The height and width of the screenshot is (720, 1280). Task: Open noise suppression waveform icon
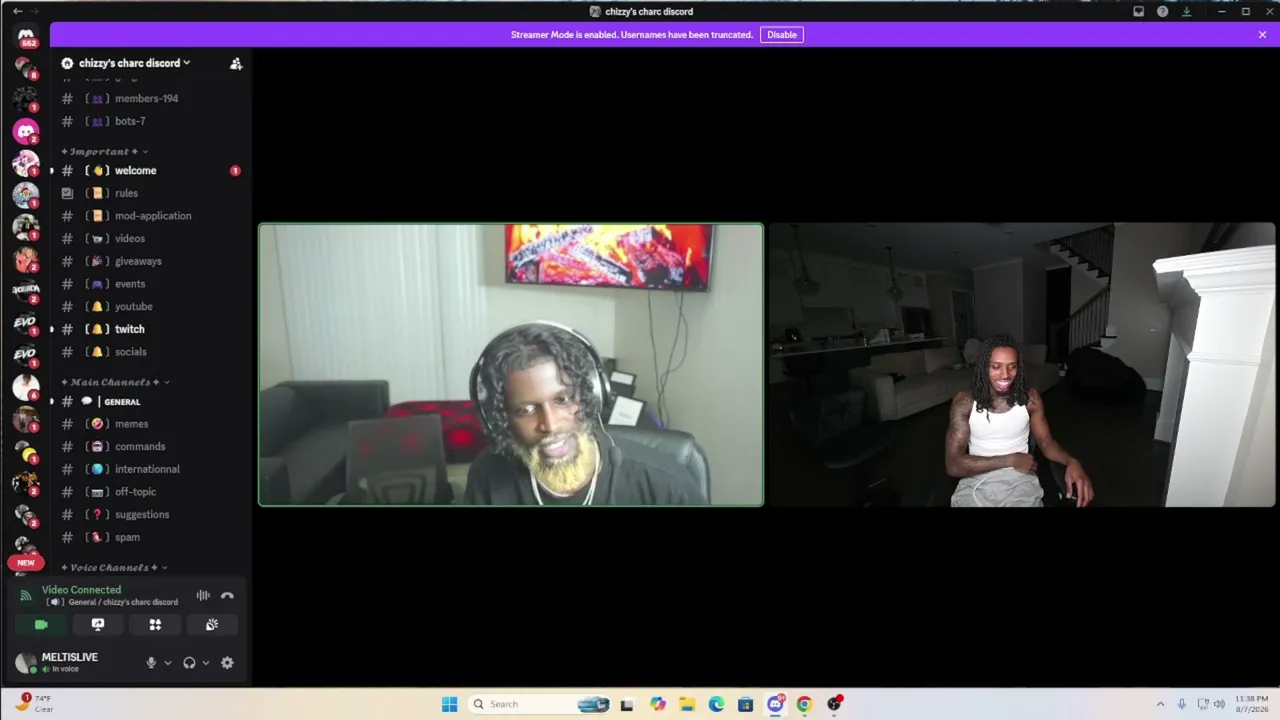click(203, 596)
